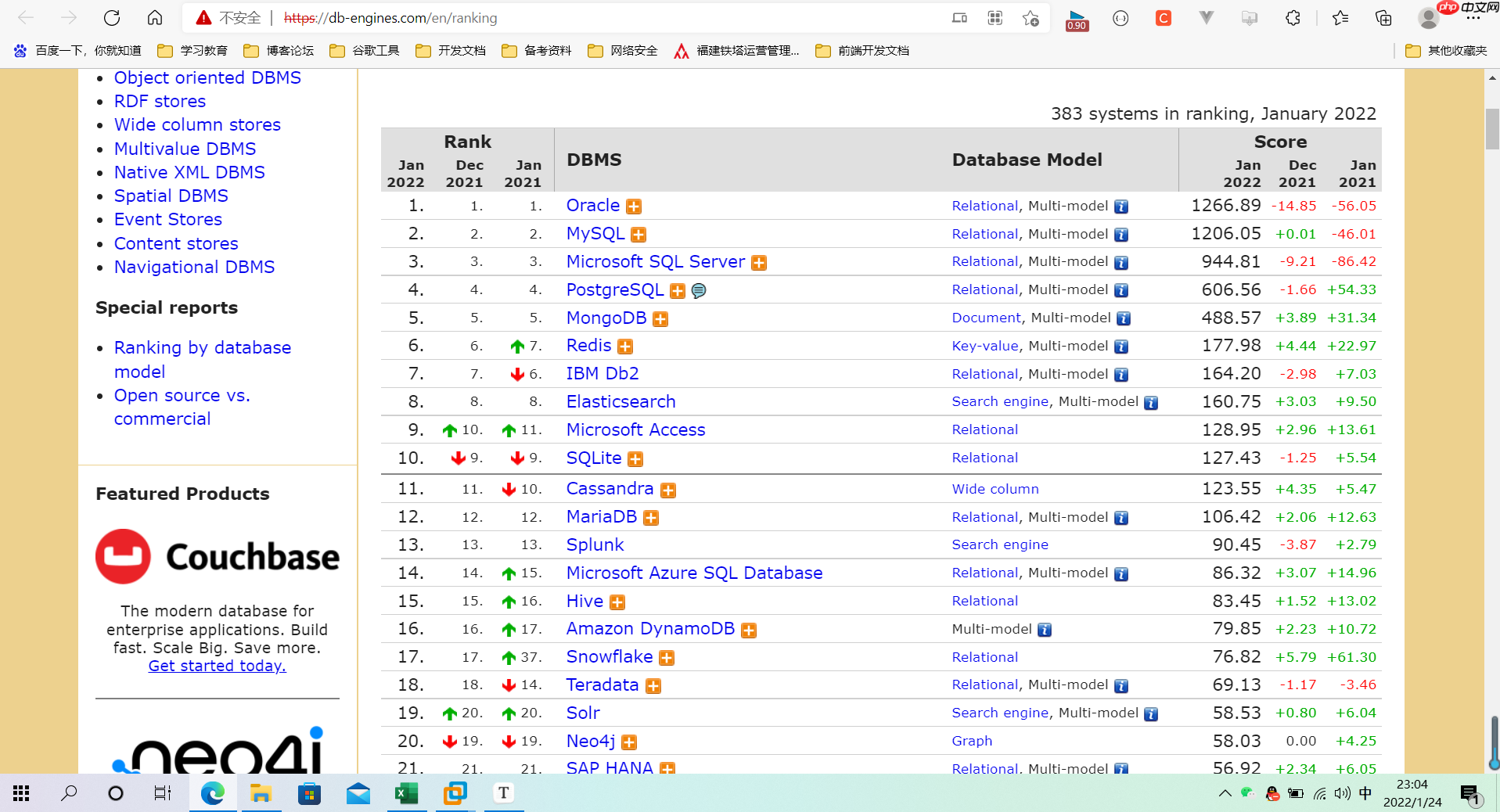Open the split screen icon in the toolbar
Screen dimensions: 1500x812
(x=958, y=17)
